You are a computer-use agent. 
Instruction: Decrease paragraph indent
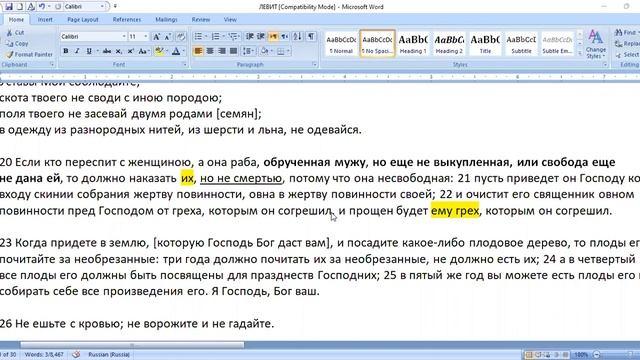(250, 37)
